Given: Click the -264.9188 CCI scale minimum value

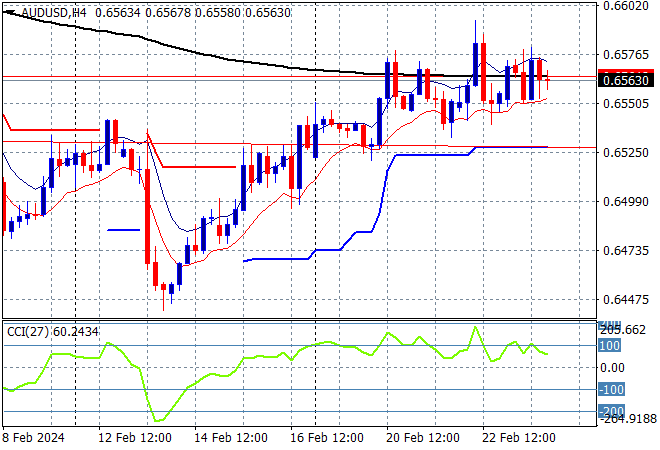Looking at the screenshot, I should [x=628, y=419].
